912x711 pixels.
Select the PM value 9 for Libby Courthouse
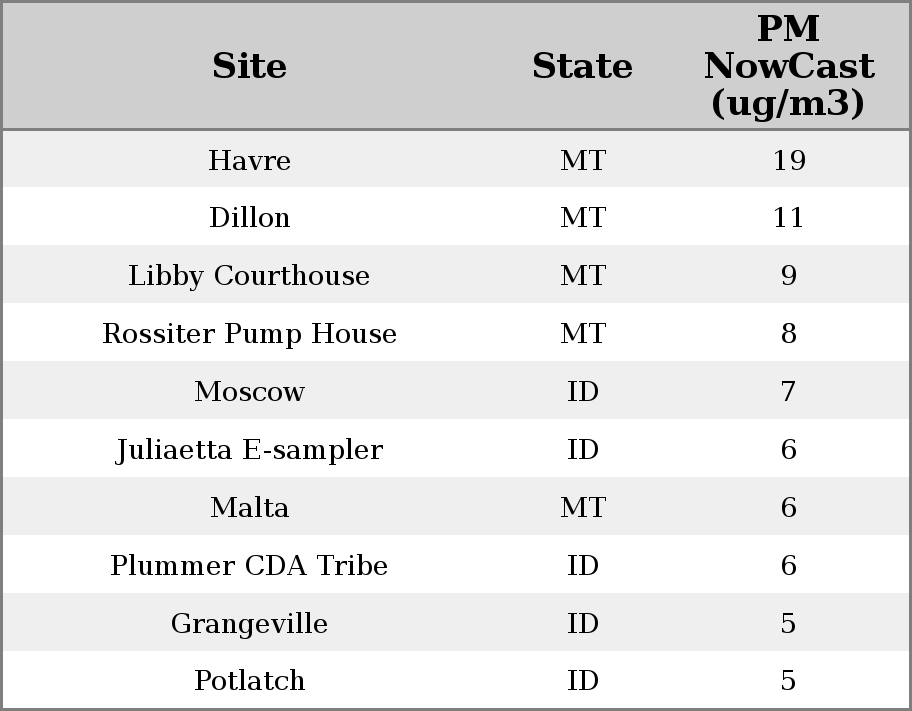788,276
